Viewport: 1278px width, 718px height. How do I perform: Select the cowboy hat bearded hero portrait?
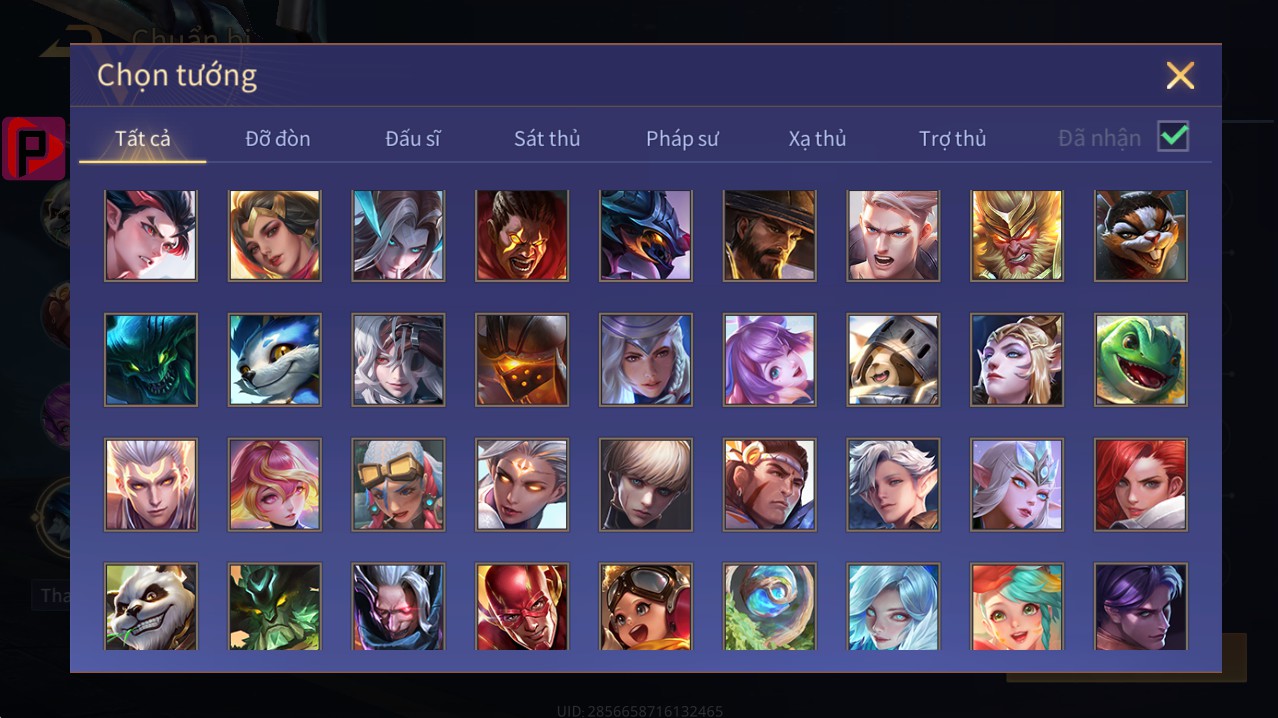769,236
